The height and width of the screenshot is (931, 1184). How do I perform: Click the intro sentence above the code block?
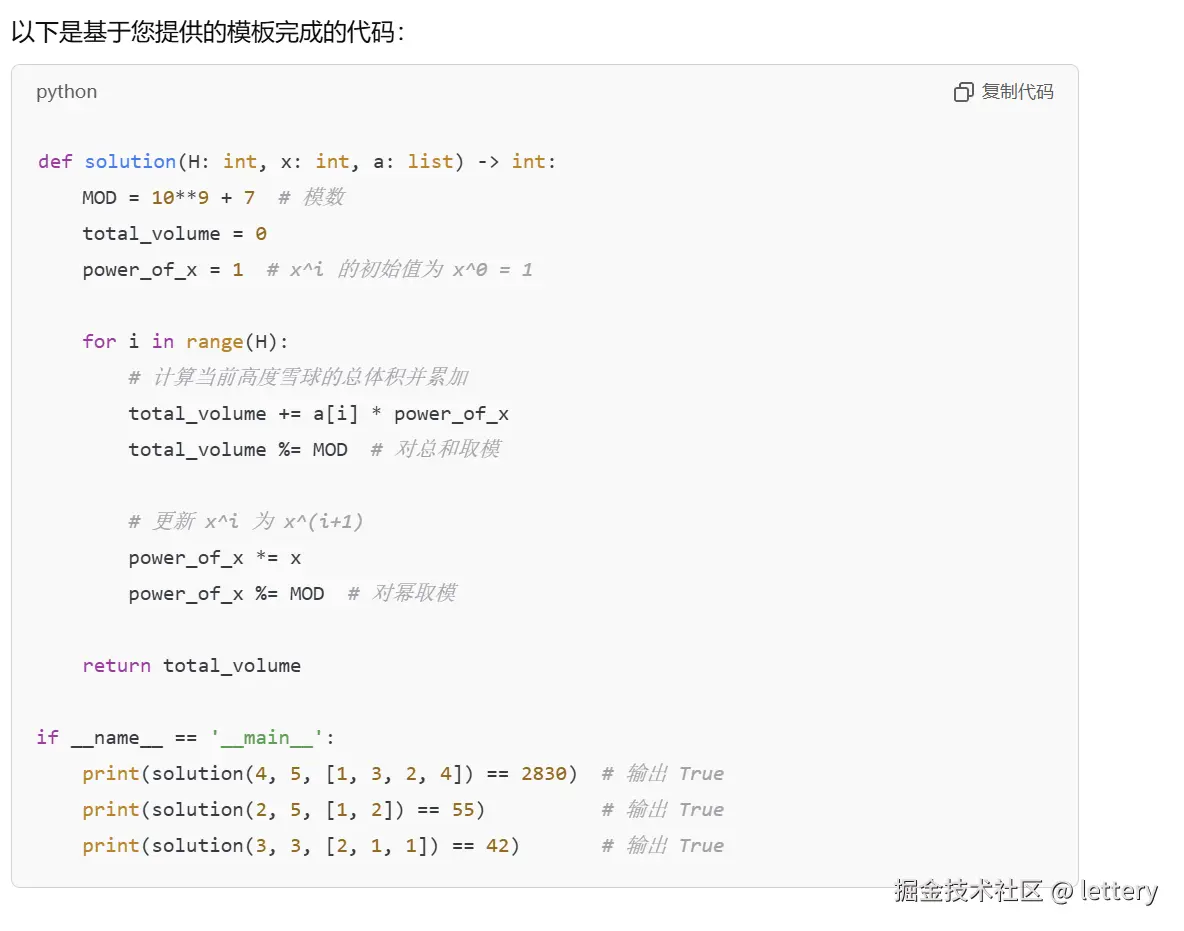click(x=208, y=32)
